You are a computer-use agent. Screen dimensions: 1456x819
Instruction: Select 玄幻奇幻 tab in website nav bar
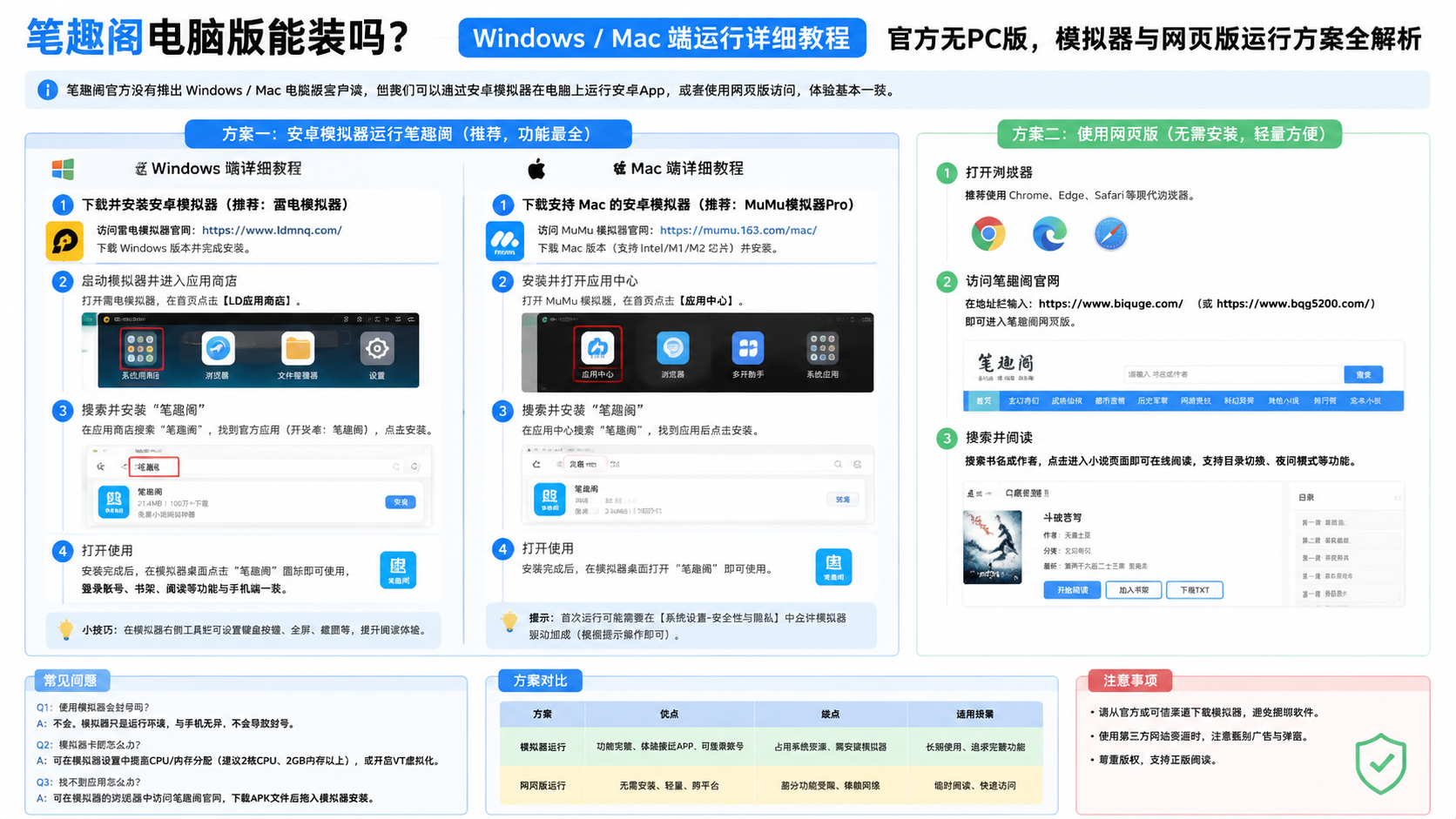click(1023, 401)
